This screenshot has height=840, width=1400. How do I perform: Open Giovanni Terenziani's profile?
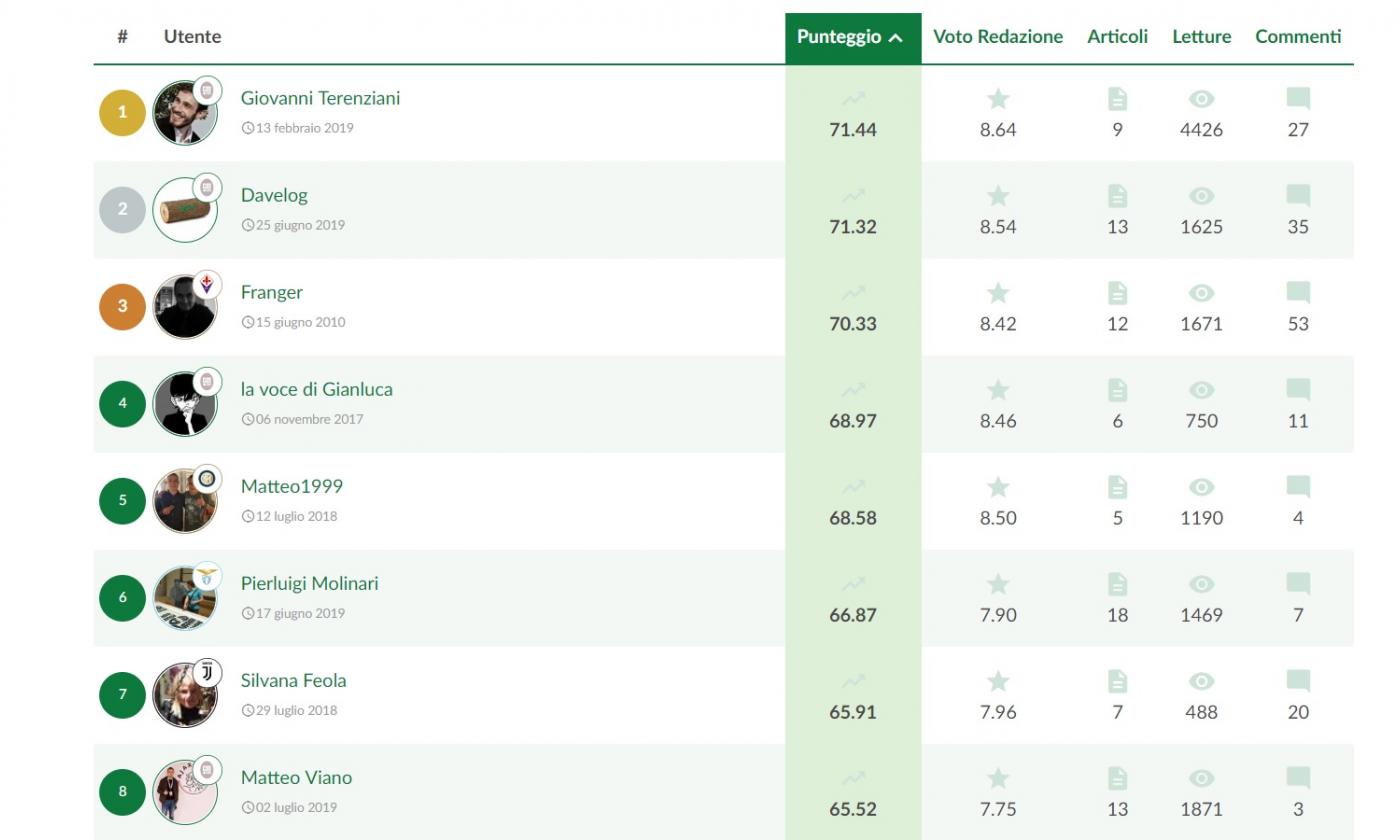click(x=320, y=98)
